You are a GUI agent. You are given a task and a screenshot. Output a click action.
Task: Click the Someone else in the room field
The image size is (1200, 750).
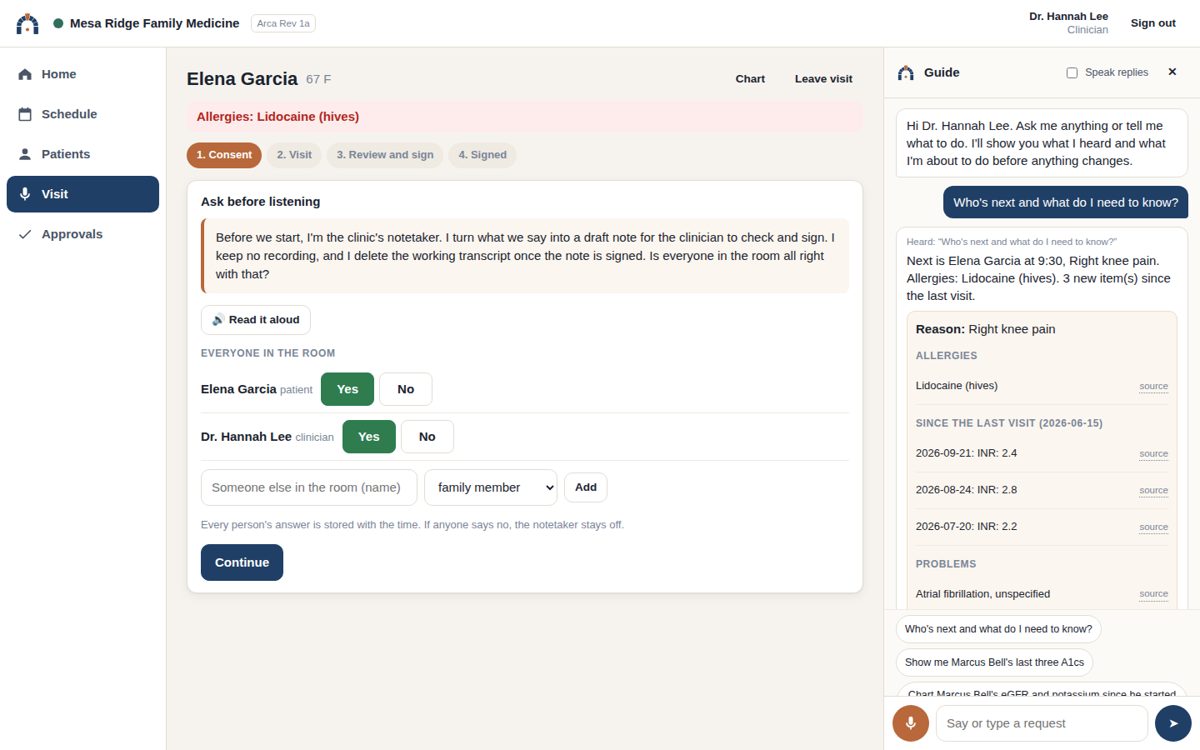tap(309, 487)
